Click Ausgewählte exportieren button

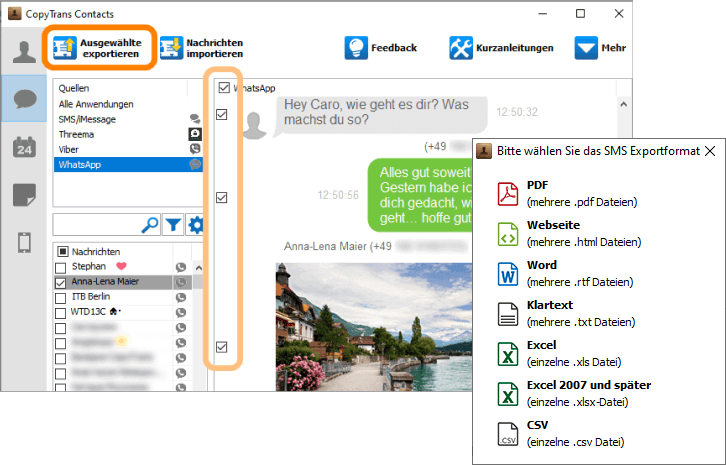[99, 48]
